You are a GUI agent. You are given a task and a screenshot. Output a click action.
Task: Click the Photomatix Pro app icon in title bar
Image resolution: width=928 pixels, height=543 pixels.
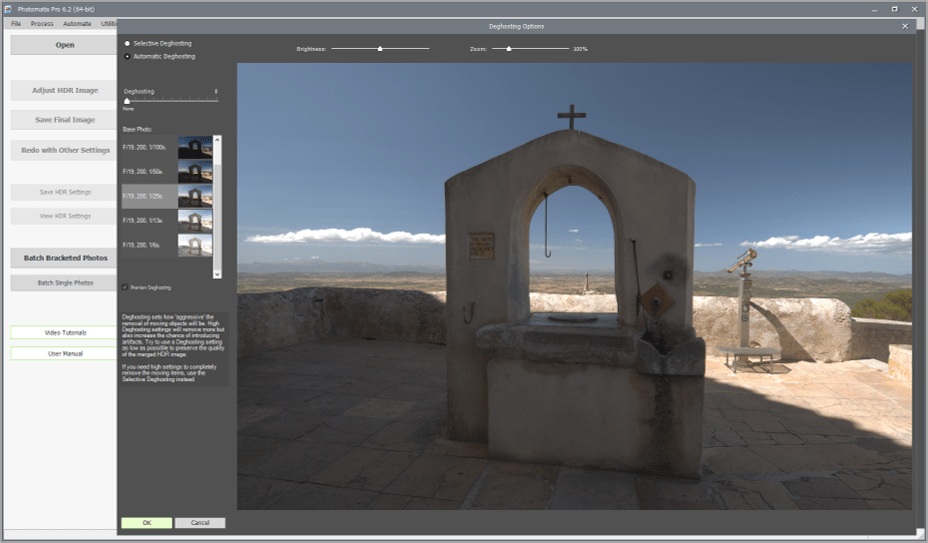[9, 8]
